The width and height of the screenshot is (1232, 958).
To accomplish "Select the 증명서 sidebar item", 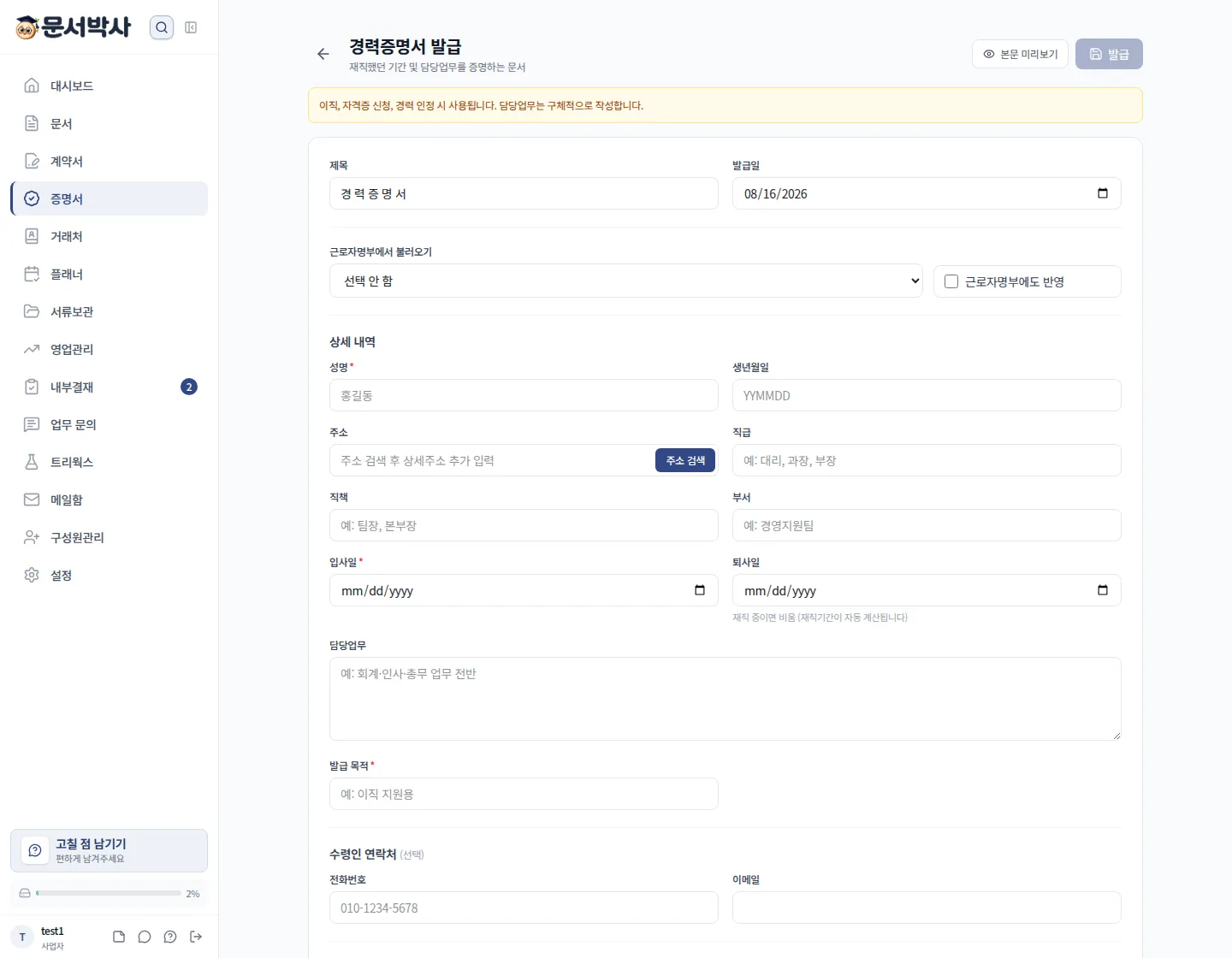I will click(x=110, y=198).
